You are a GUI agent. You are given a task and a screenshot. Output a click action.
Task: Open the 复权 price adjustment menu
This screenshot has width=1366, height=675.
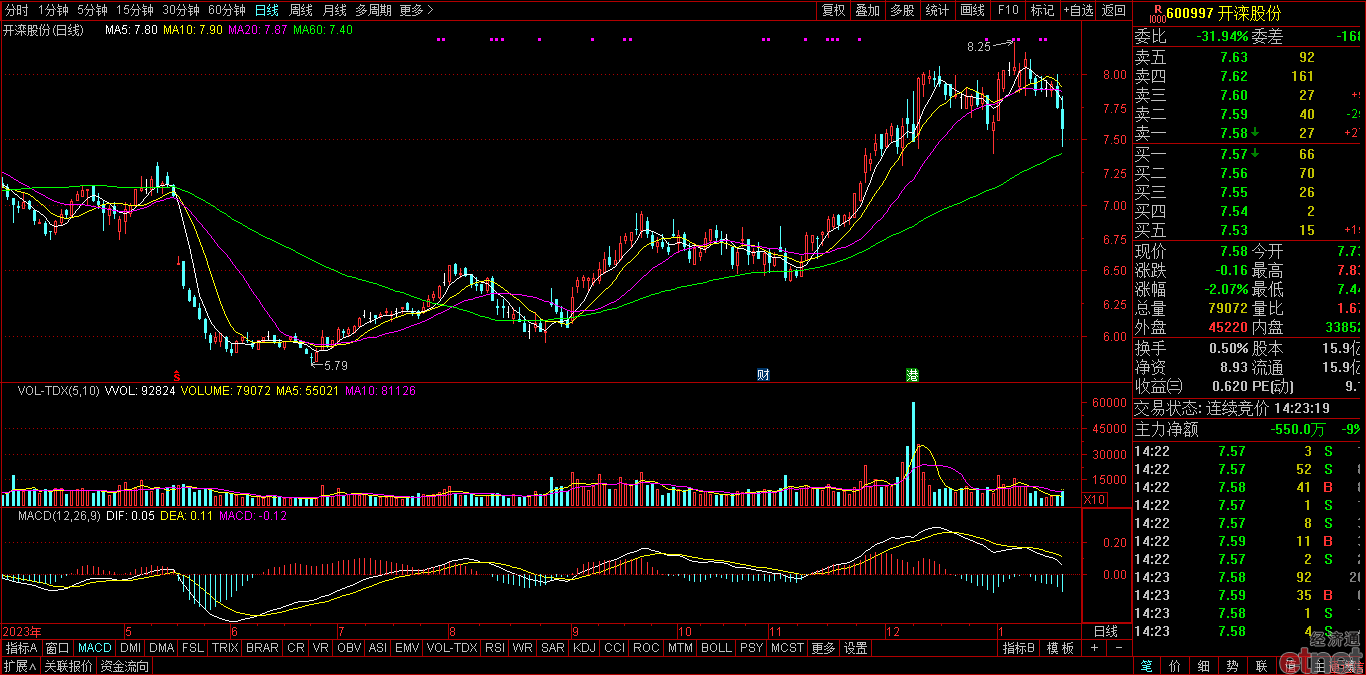click(833, 10)
